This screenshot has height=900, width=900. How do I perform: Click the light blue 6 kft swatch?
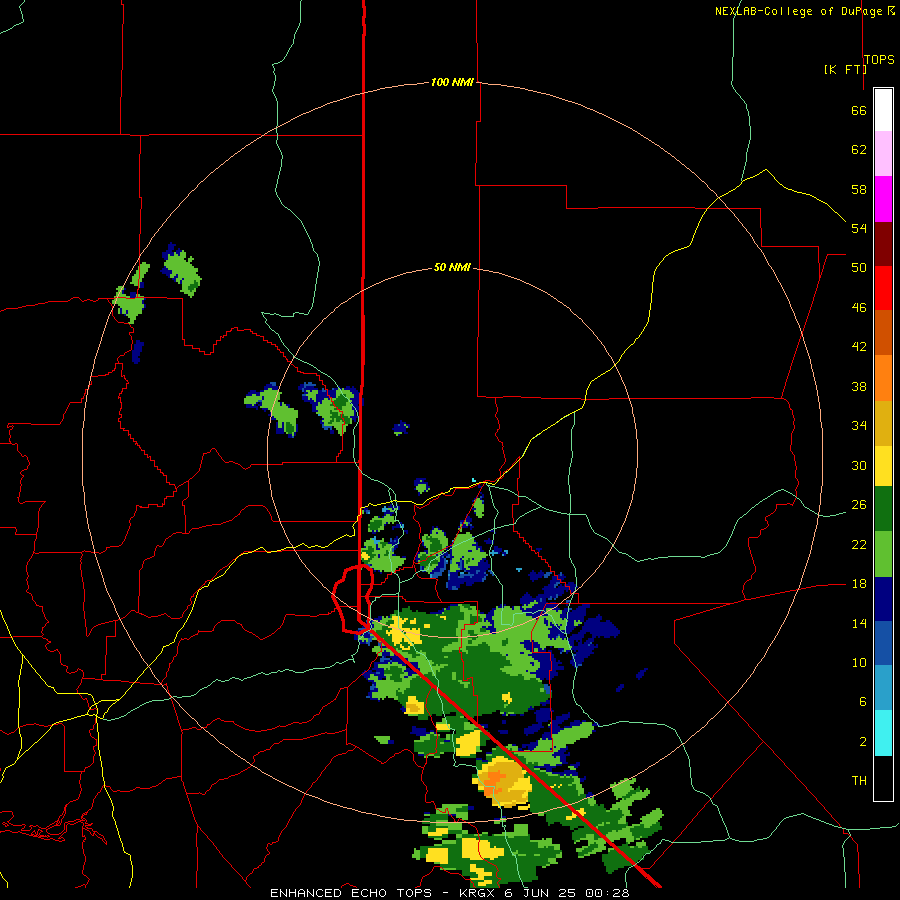click(883, 688)
